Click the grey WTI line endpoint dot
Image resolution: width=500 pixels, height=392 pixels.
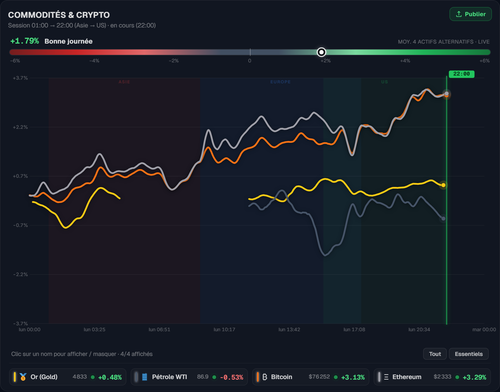point(443,219)
